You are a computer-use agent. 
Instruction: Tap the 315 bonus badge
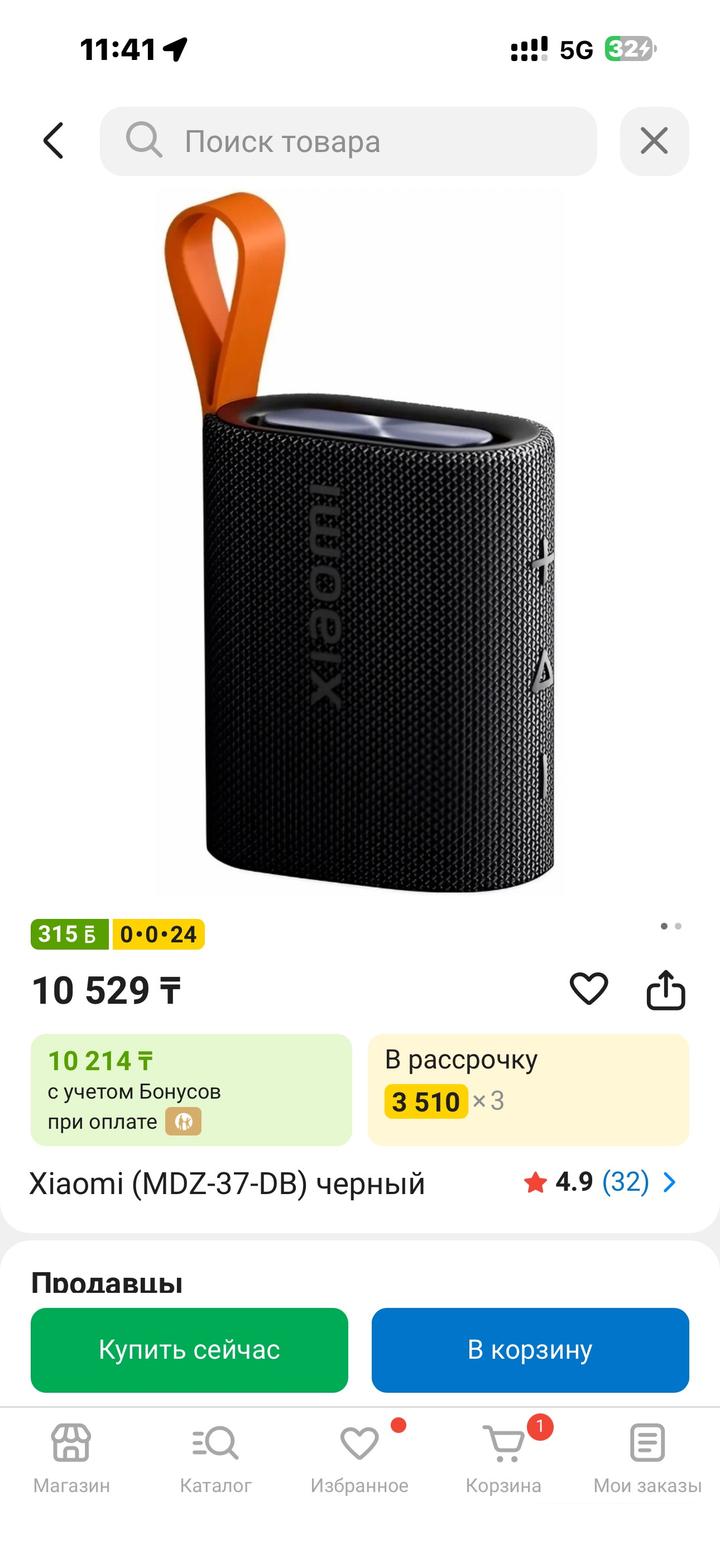click(69, 934)
